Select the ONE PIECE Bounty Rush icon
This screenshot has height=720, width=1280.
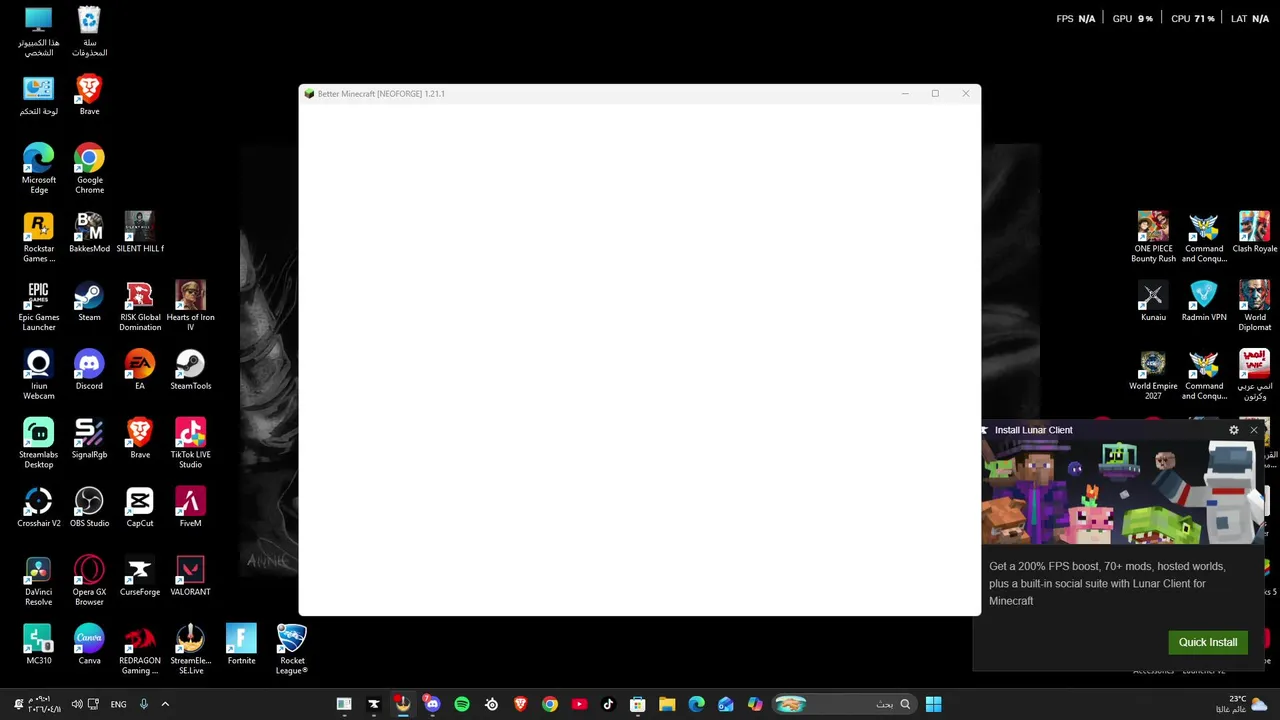[1153, 237]
